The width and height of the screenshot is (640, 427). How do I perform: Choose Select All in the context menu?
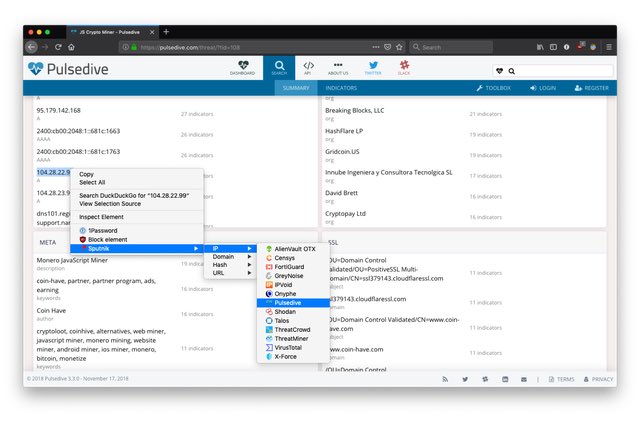[x=137, y=182]
